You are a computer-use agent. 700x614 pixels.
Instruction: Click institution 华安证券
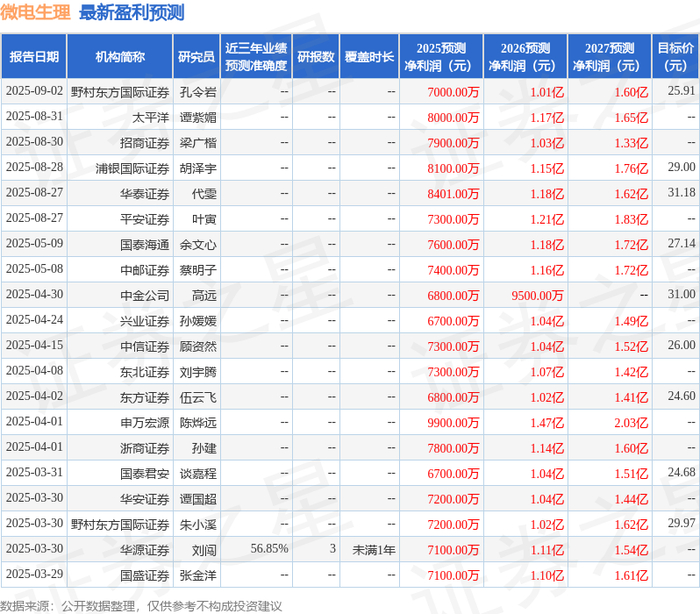144,500
